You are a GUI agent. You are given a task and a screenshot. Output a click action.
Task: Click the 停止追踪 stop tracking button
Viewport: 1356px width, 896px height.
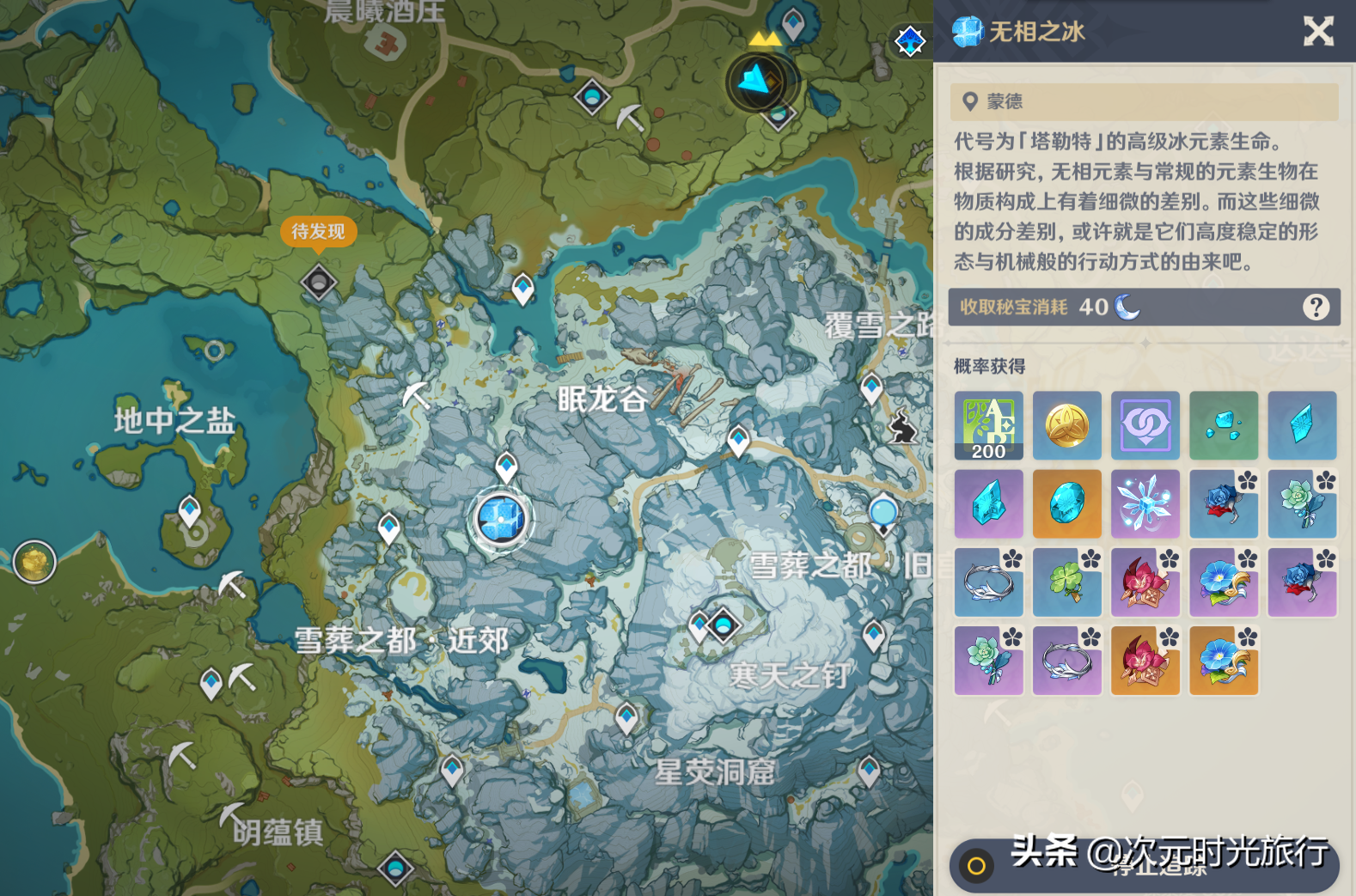(x=1145, y=866)
